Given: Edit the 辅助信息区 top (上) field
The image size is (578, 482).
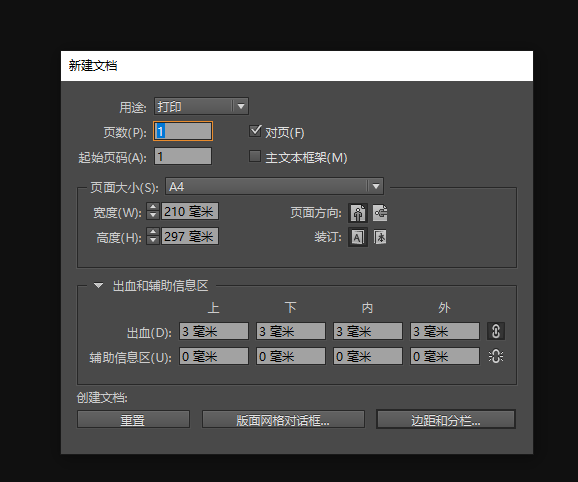Looking at the screenshot, I should (214, 356).
